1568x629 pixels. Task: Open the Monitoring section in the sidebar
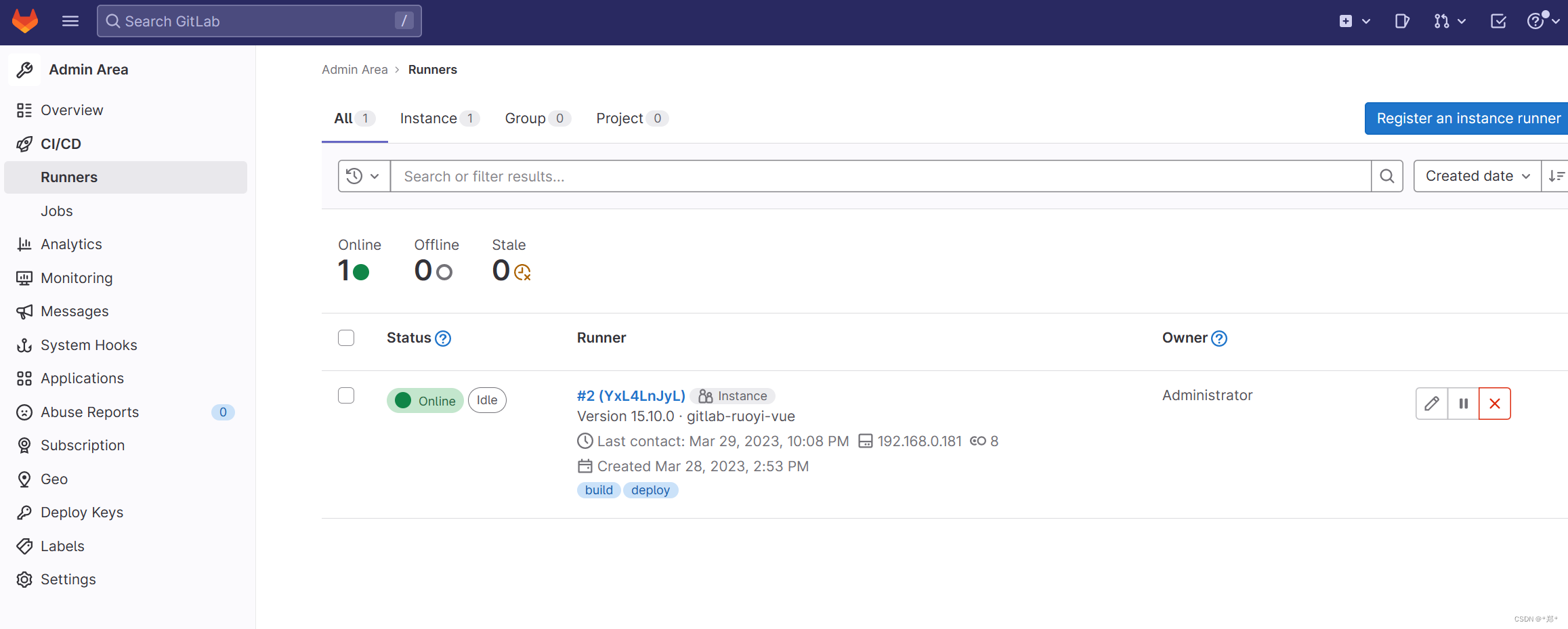click(77, 278)
